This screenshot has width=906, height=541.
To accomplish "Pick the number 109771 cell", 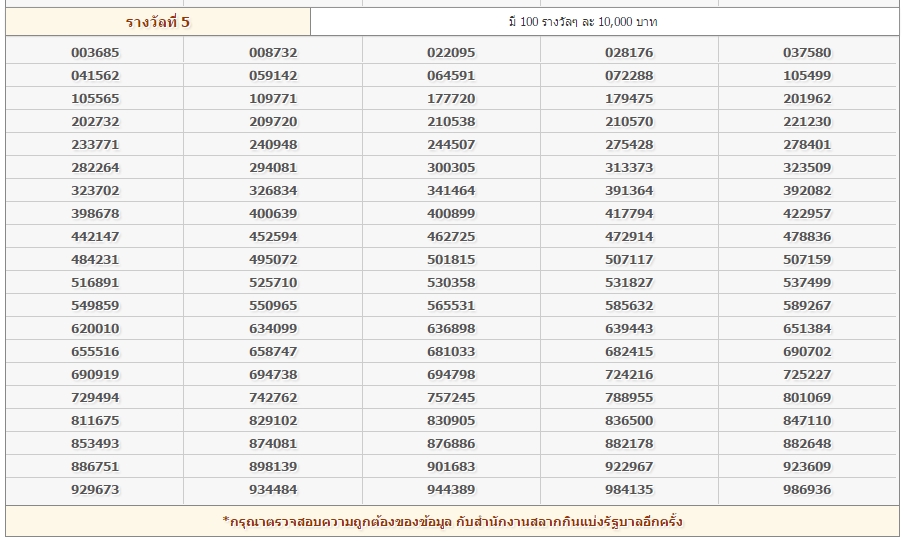I will 273,99.
